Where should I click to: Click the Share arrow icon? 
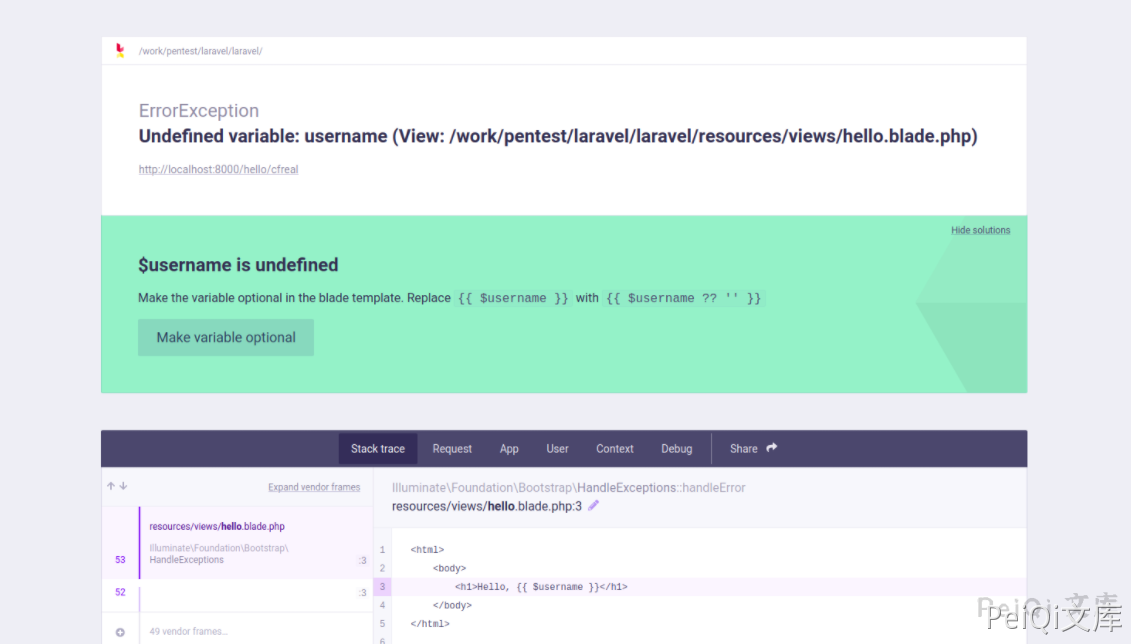(x=771, y=448)
